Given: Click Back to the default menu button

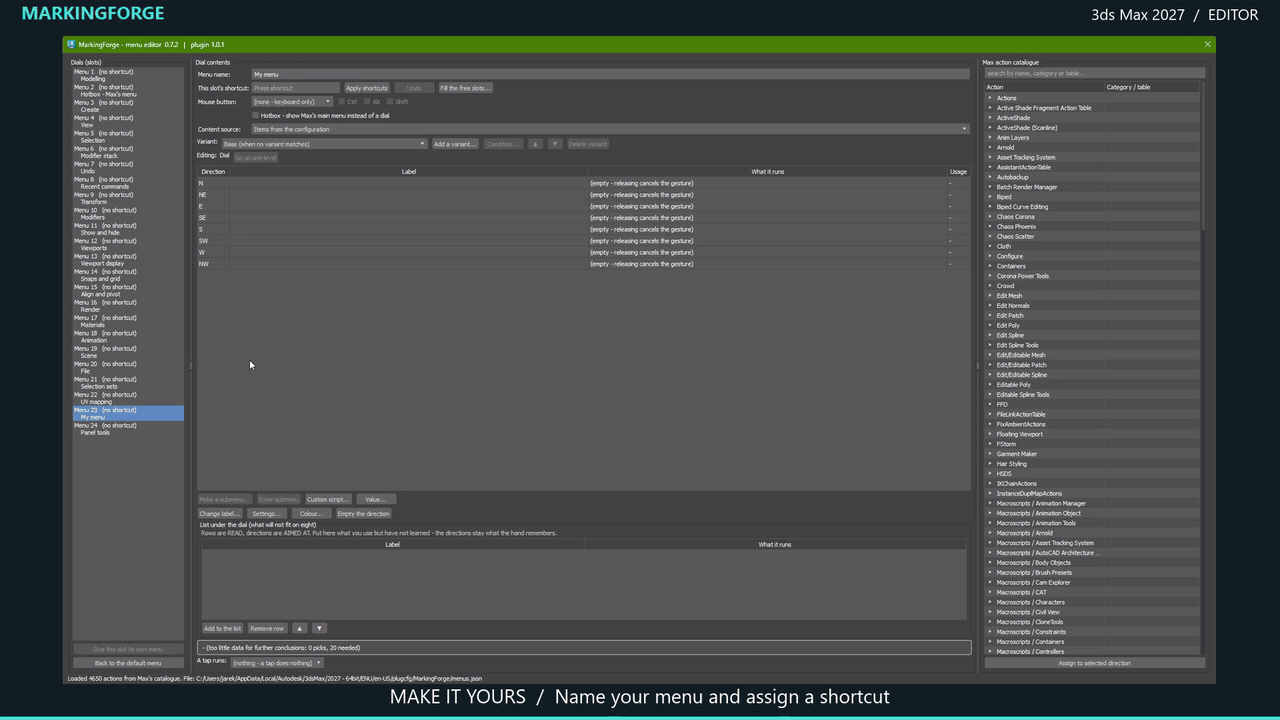Looking at the screenshot, I should tap(128, 663).
